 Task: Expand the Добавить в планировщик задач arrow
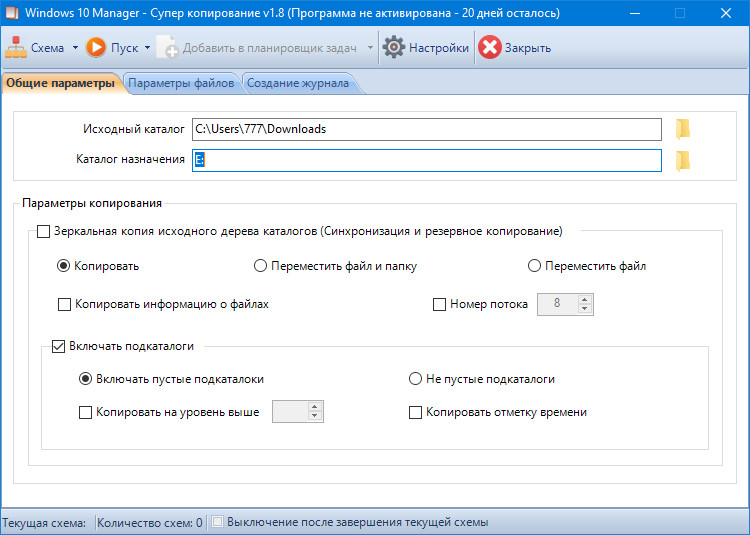[370, 48]
